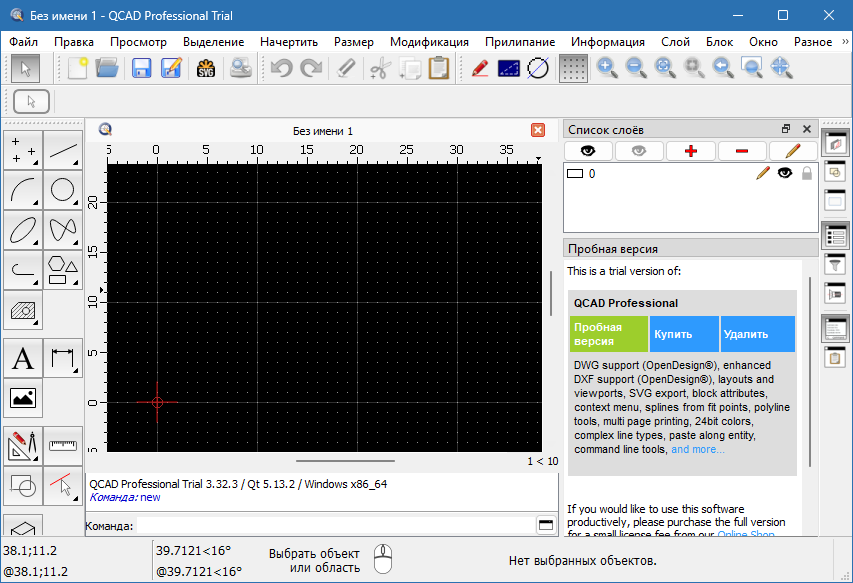Insert bitmap with the image tool

point(23,398)
